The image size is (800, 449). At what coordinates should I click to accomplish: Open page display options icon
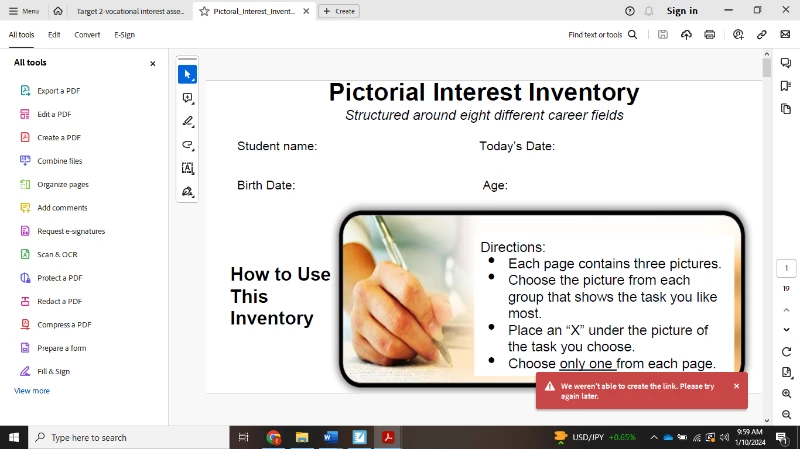(x=786, y=373)
